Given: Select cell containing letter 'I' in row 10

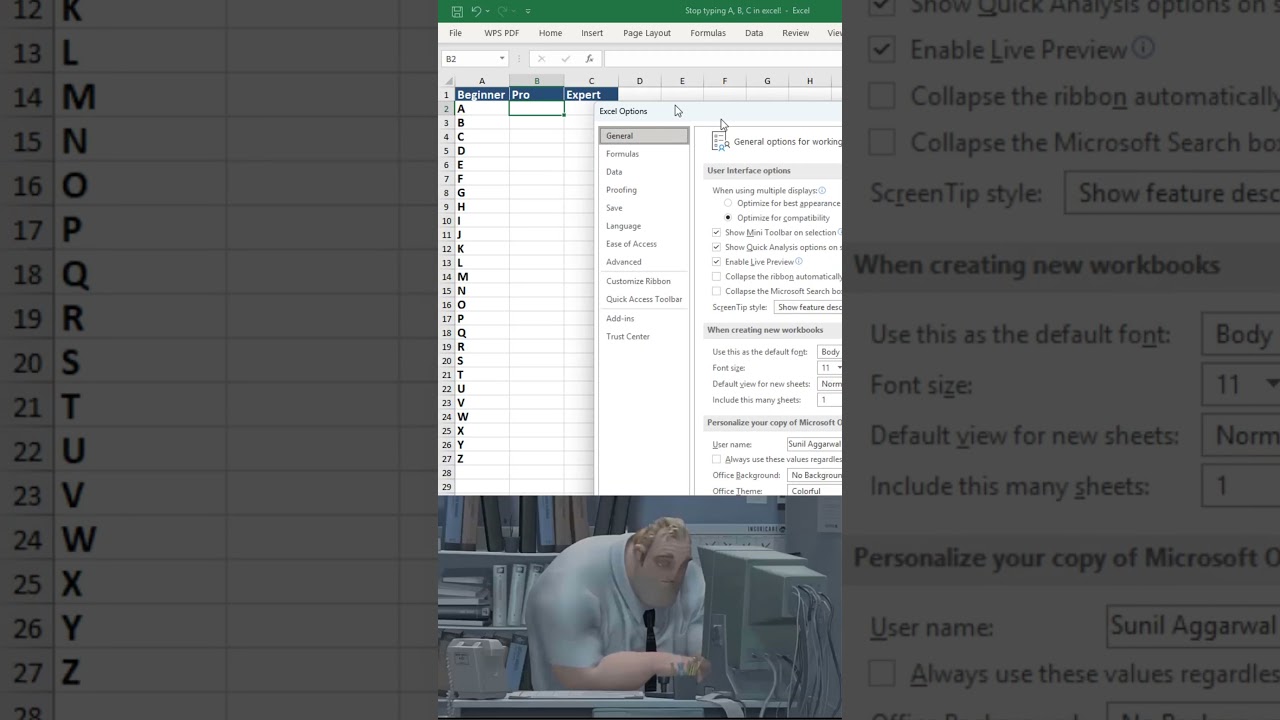Looking at the screenshot, I should coord(482,221).
